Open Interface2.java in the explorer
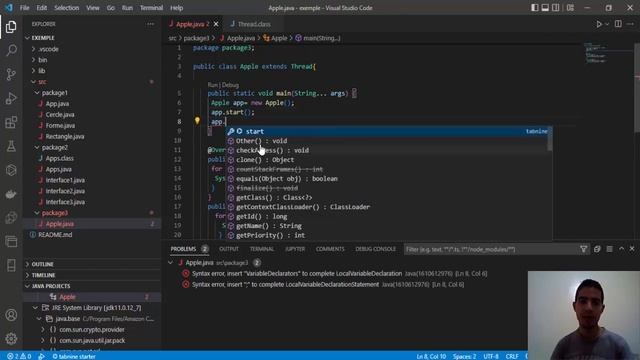This screenshot has height=360, width=640. click(65, 191)
